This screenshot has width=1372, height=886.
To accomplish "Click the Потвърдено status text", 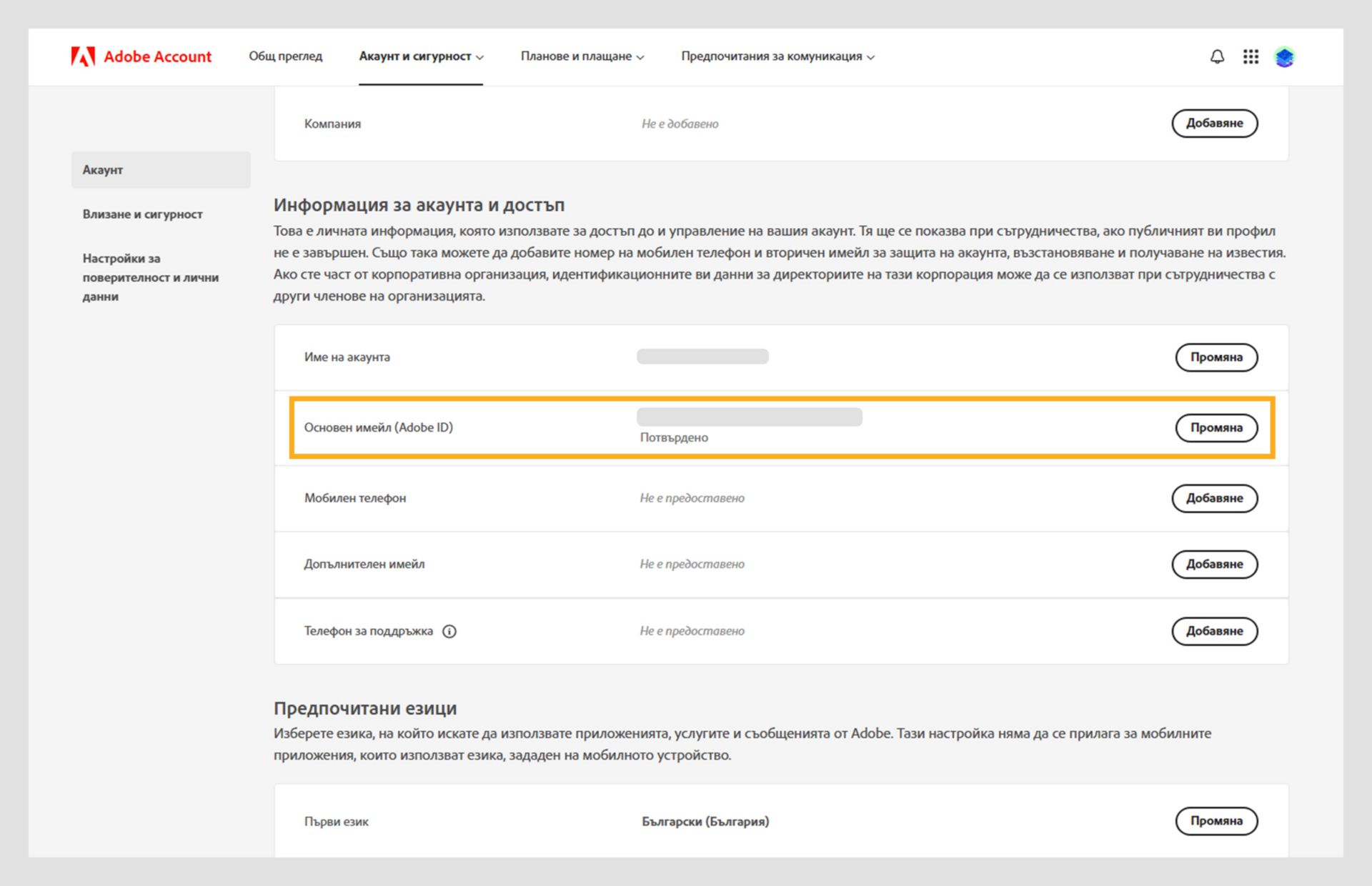I will [674, 437].
